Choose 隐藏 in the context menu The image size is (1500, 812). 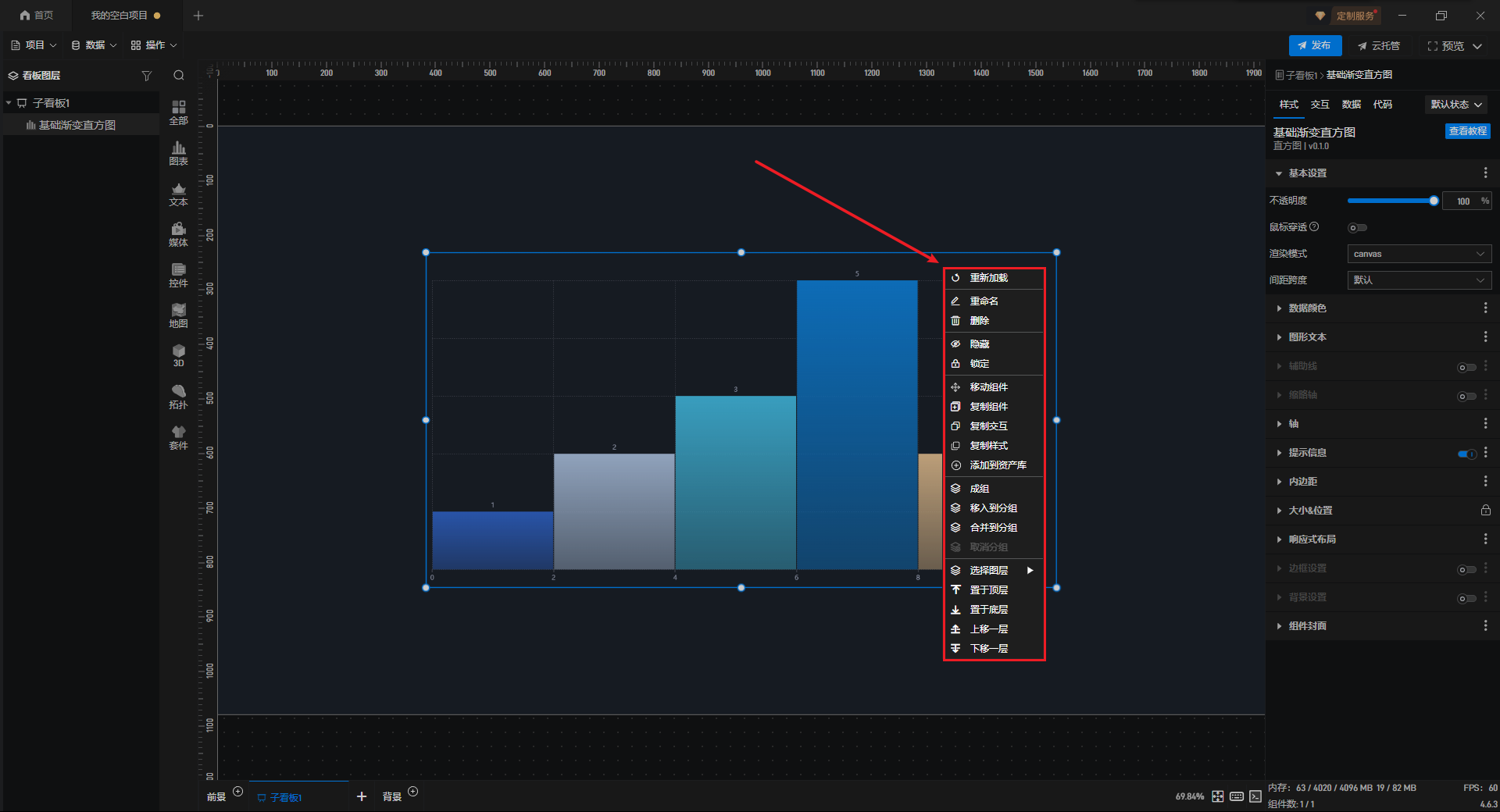click(994, 344)
